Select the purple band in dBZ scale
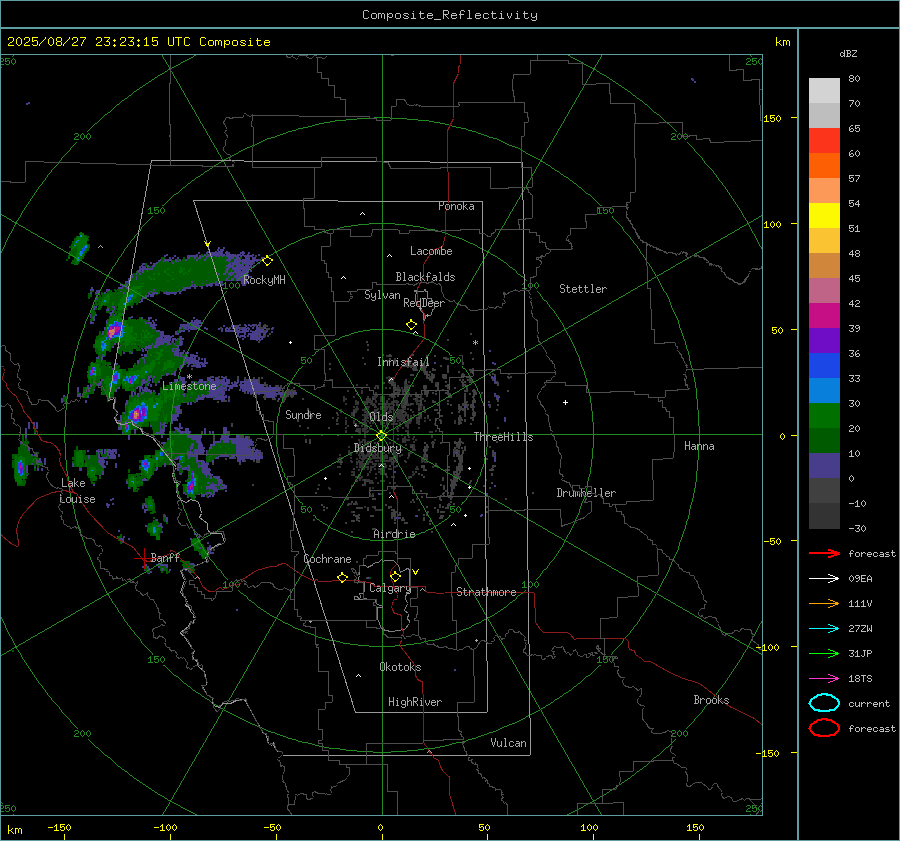This screenshot has height=841, width=900. (824, 340)
